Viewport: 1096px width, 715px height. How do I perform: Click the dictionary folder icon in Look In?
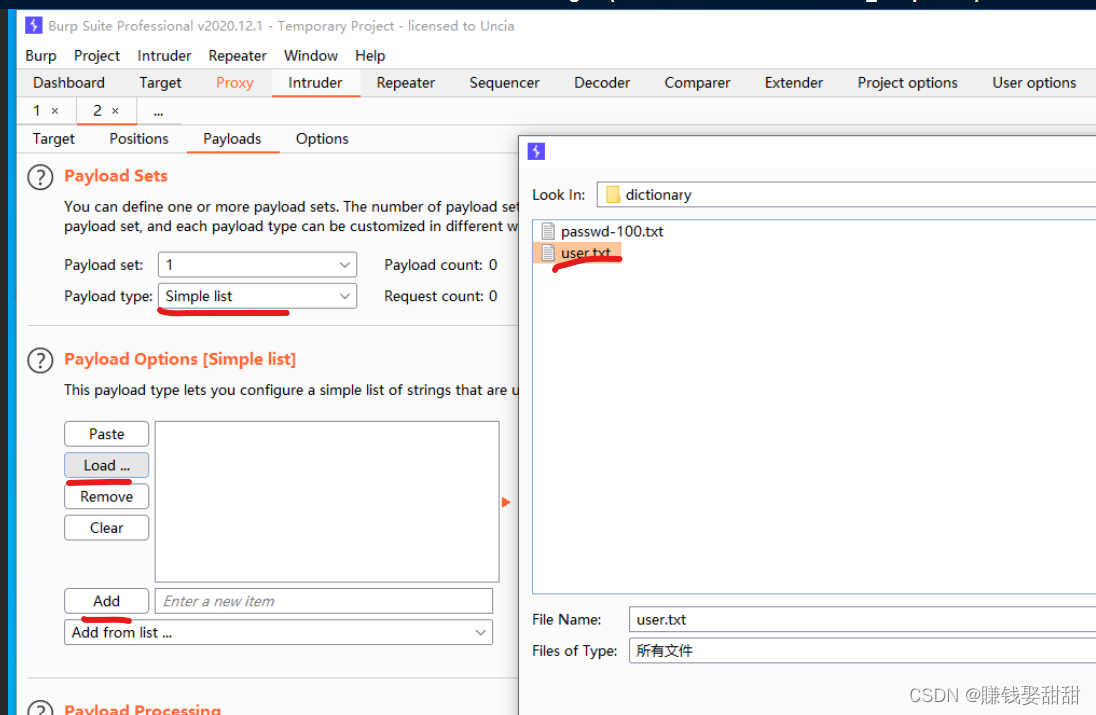[x=613, y=194]
